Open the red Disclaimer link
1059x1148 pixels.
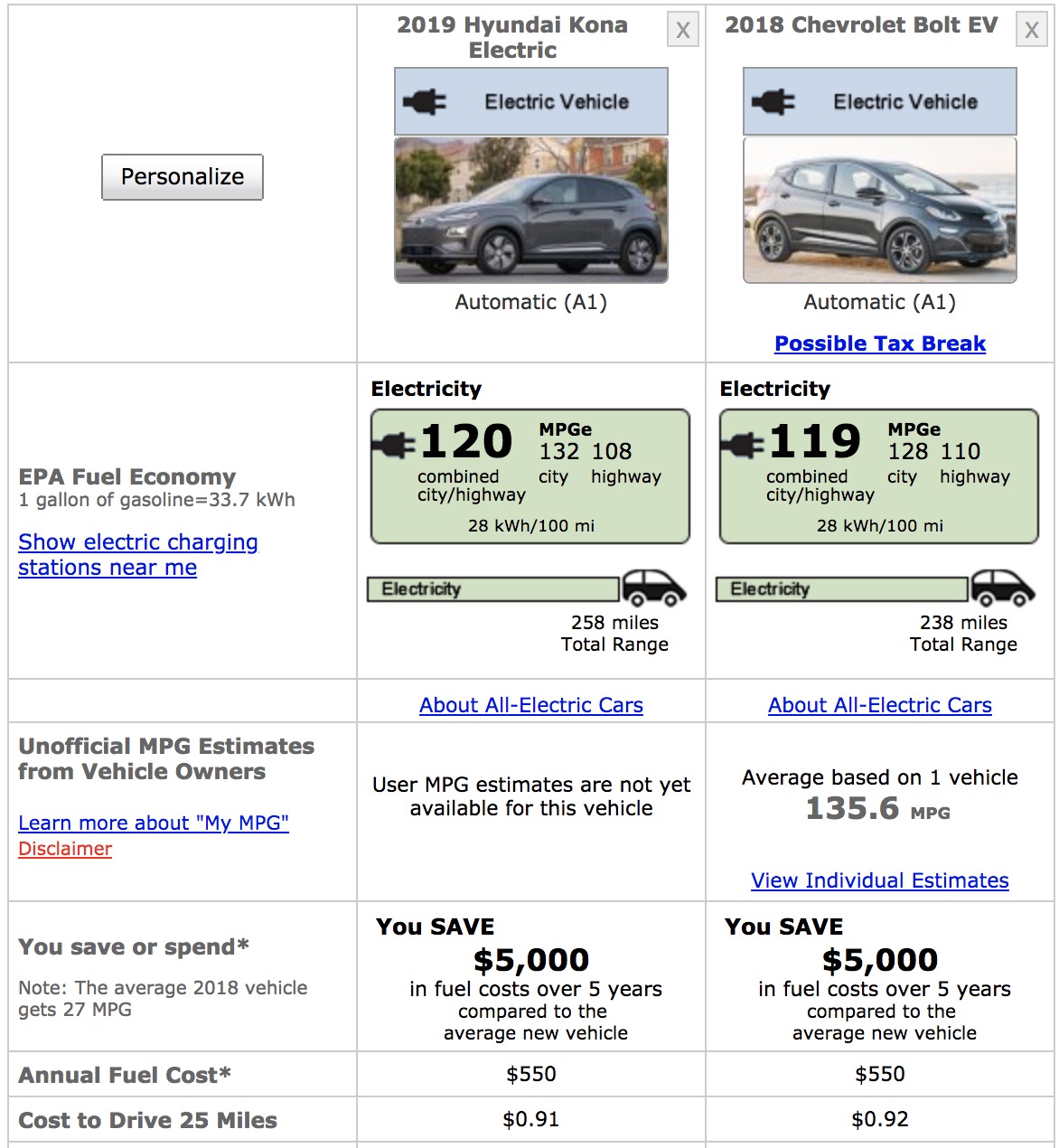65,849
